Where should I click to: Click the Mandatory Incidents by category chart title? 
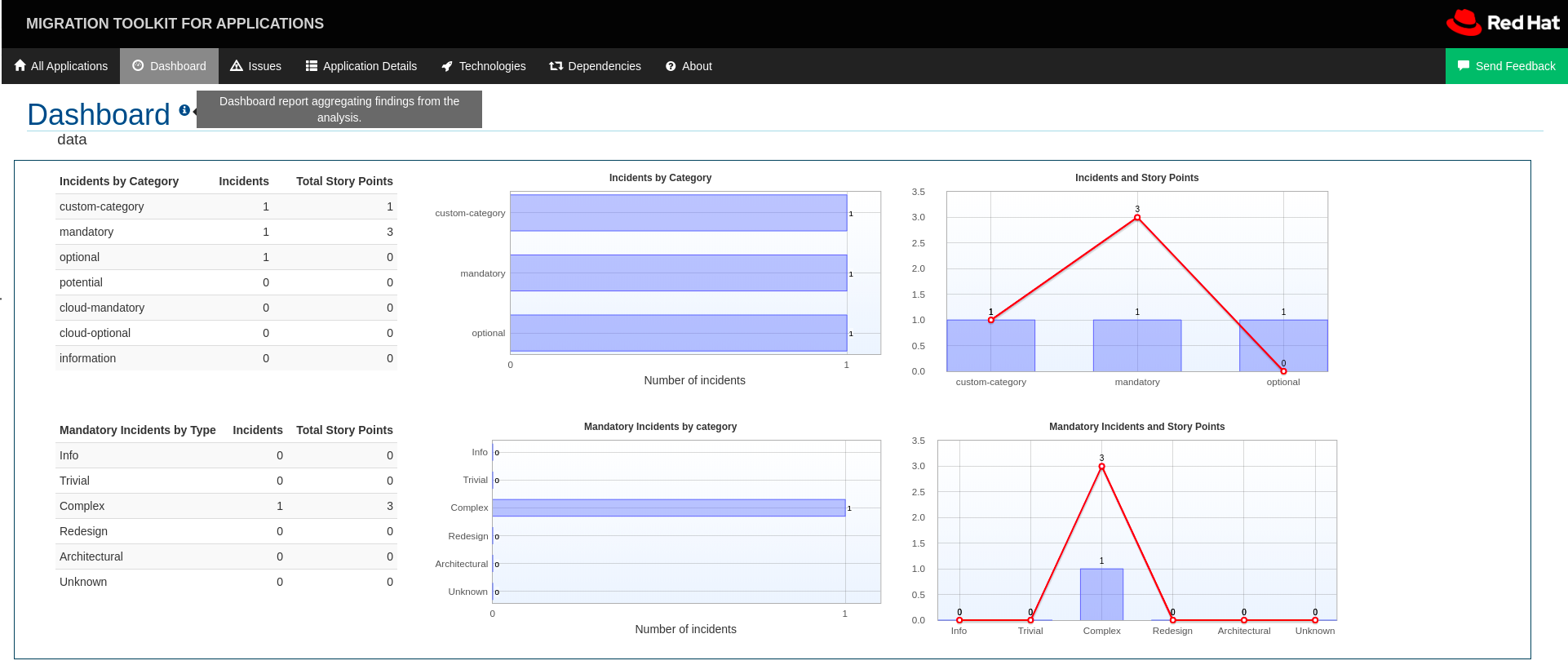coord(660,427)
